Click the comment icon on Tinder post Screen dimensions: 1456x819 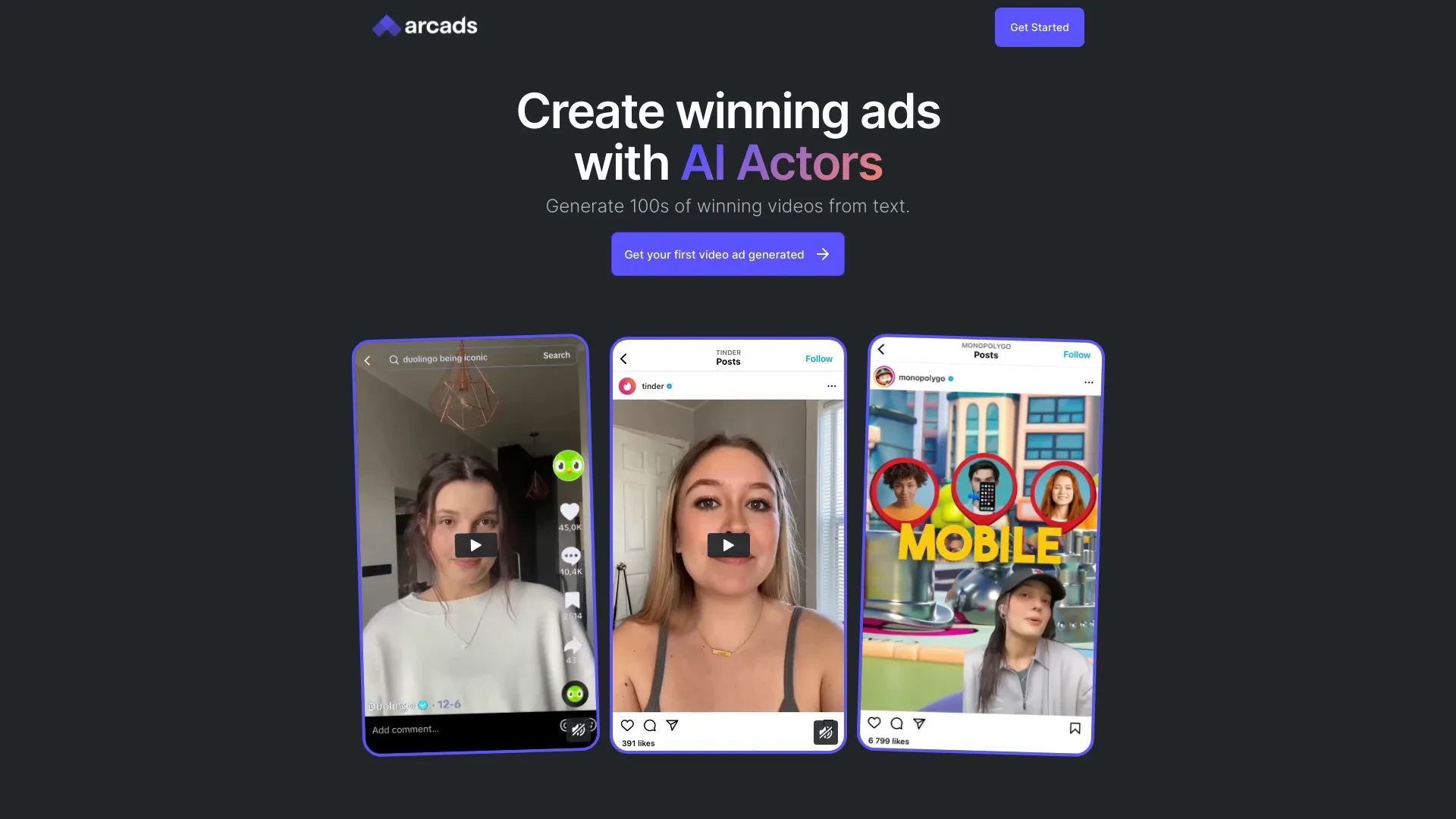649,724
